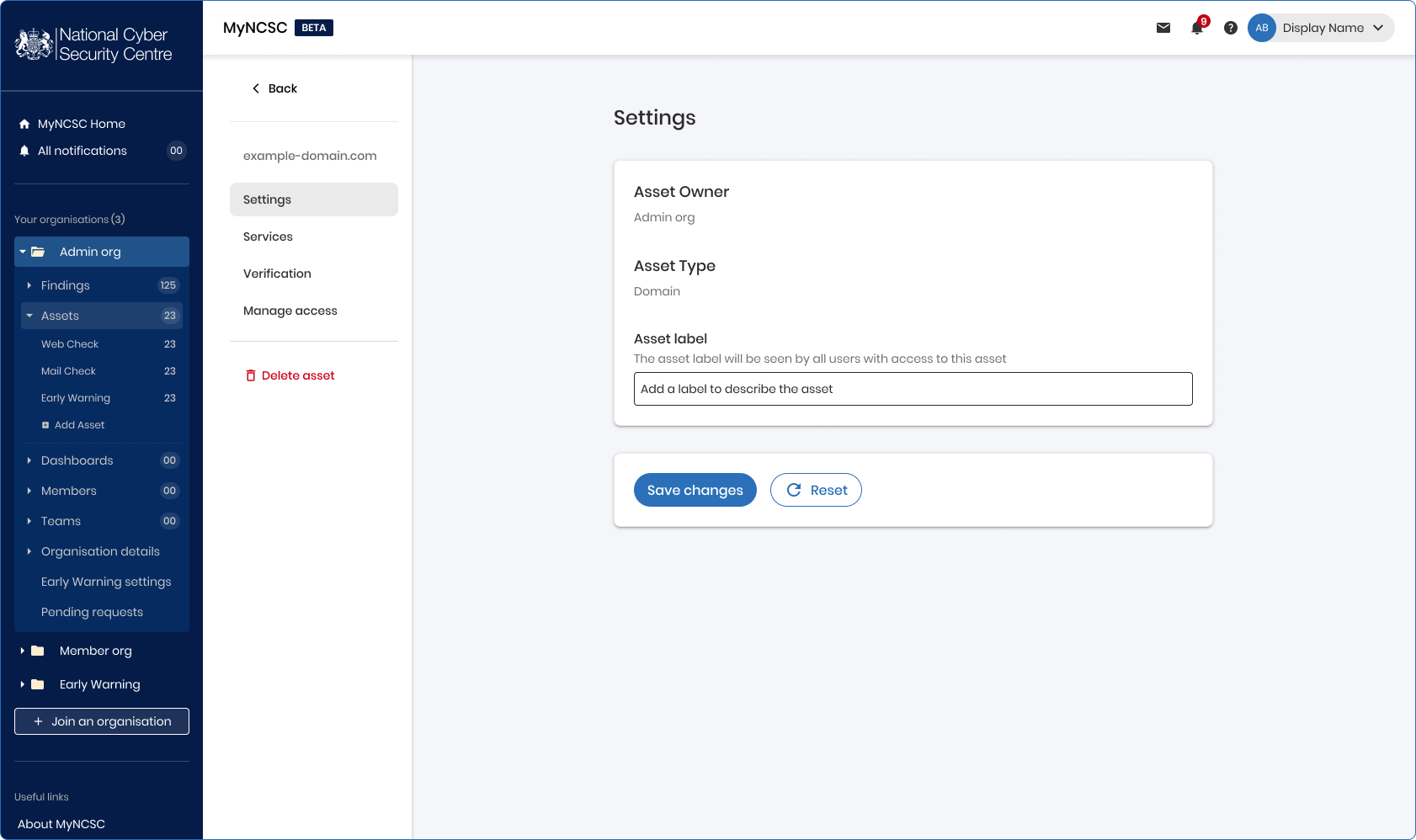
Task: Click the Delete asset link
Action: click(290, 375)
